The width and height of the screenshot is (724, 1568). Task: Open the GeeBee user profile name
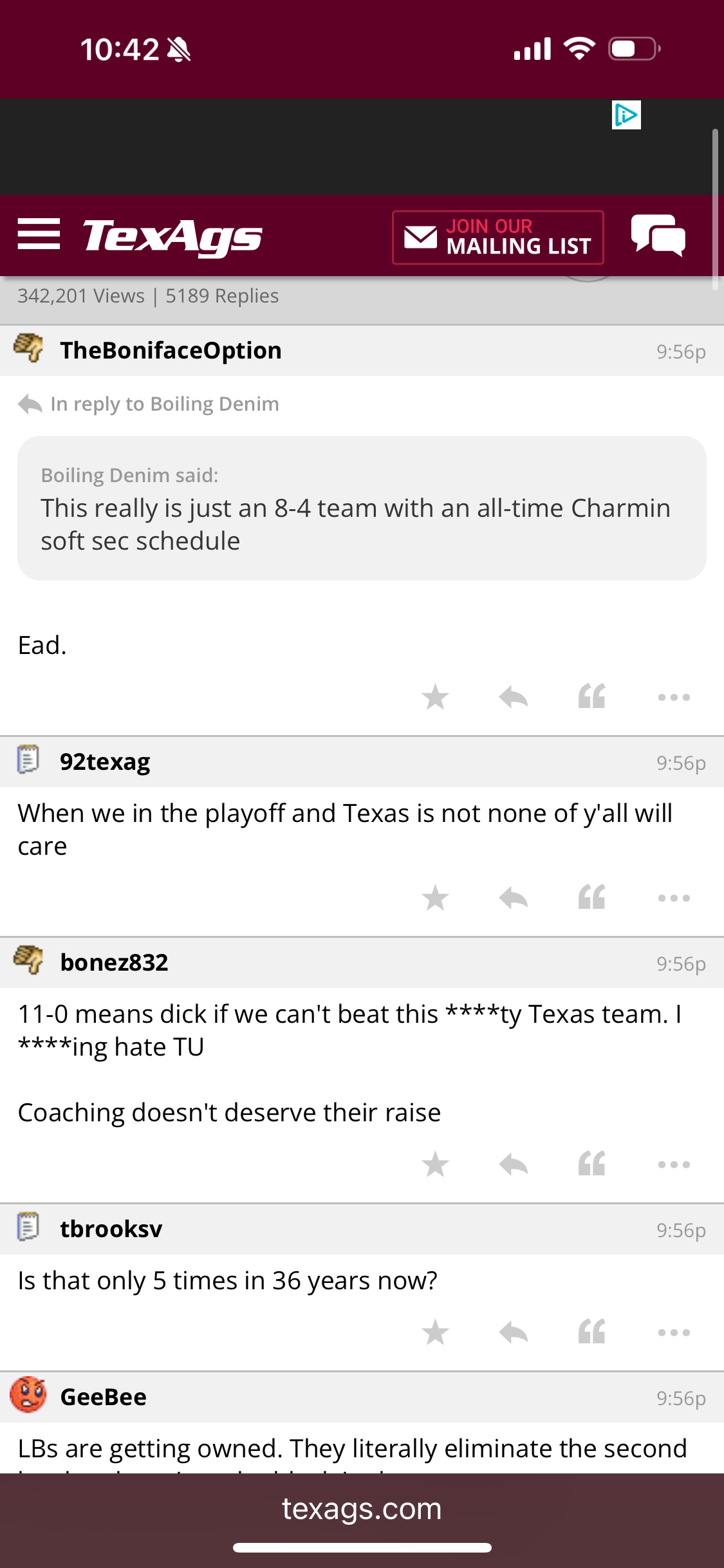[103, 1397]
